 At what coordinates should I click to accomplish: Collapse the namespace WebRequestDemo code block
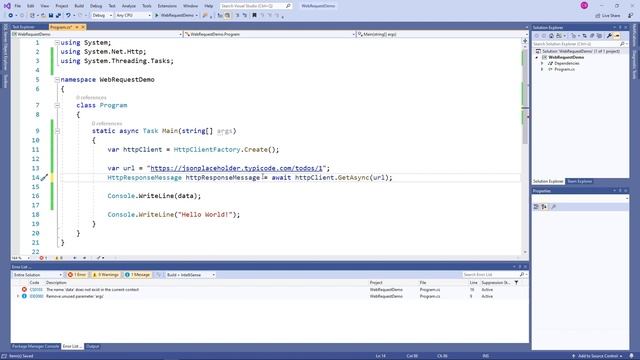tap(57, 80)
